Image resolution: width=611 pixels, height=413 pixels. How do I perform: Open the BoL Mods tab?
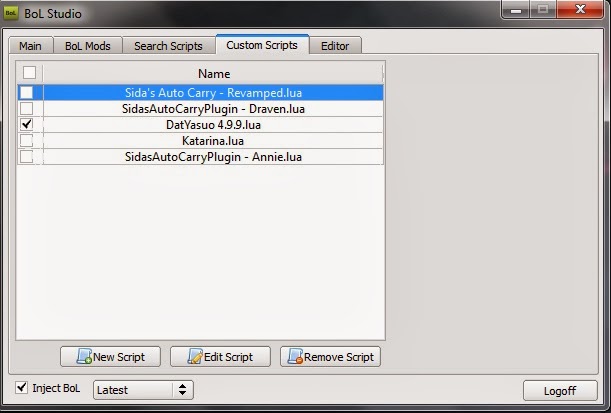point(88,46)
